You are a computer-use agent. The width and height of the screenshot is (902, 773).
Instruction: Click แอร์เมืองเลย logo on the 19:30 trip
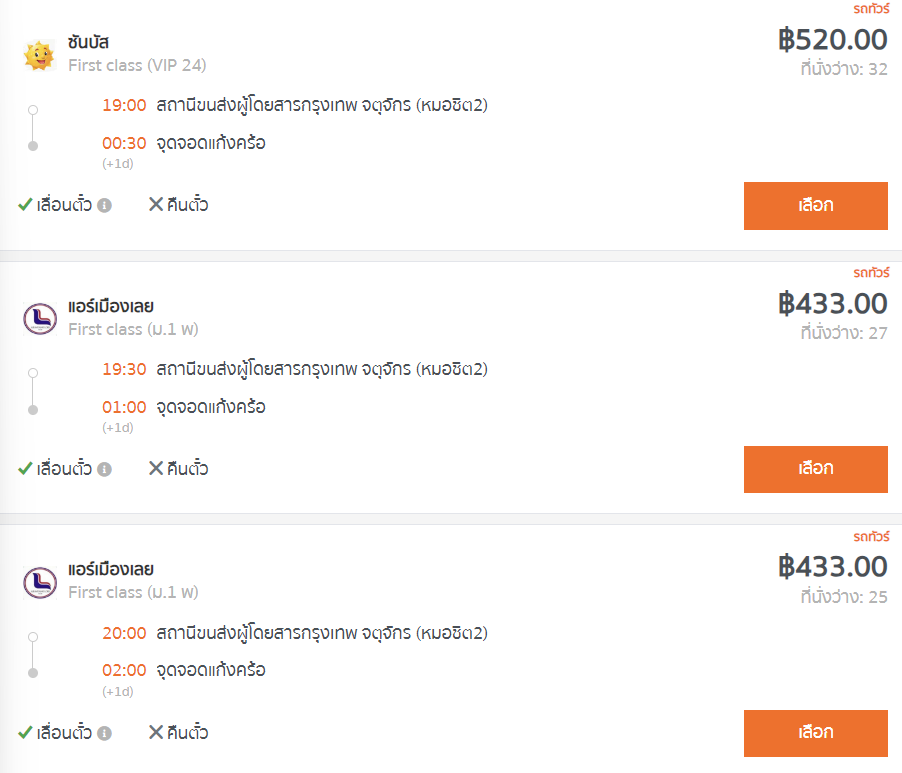(x=40, y=319)
